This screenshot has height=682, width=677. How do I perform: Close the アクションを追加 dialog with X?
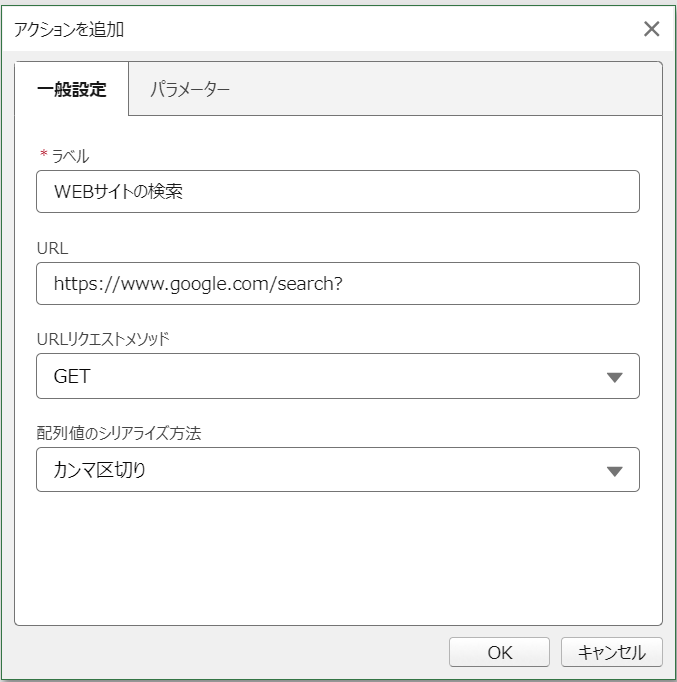click(x=651, y=29)
